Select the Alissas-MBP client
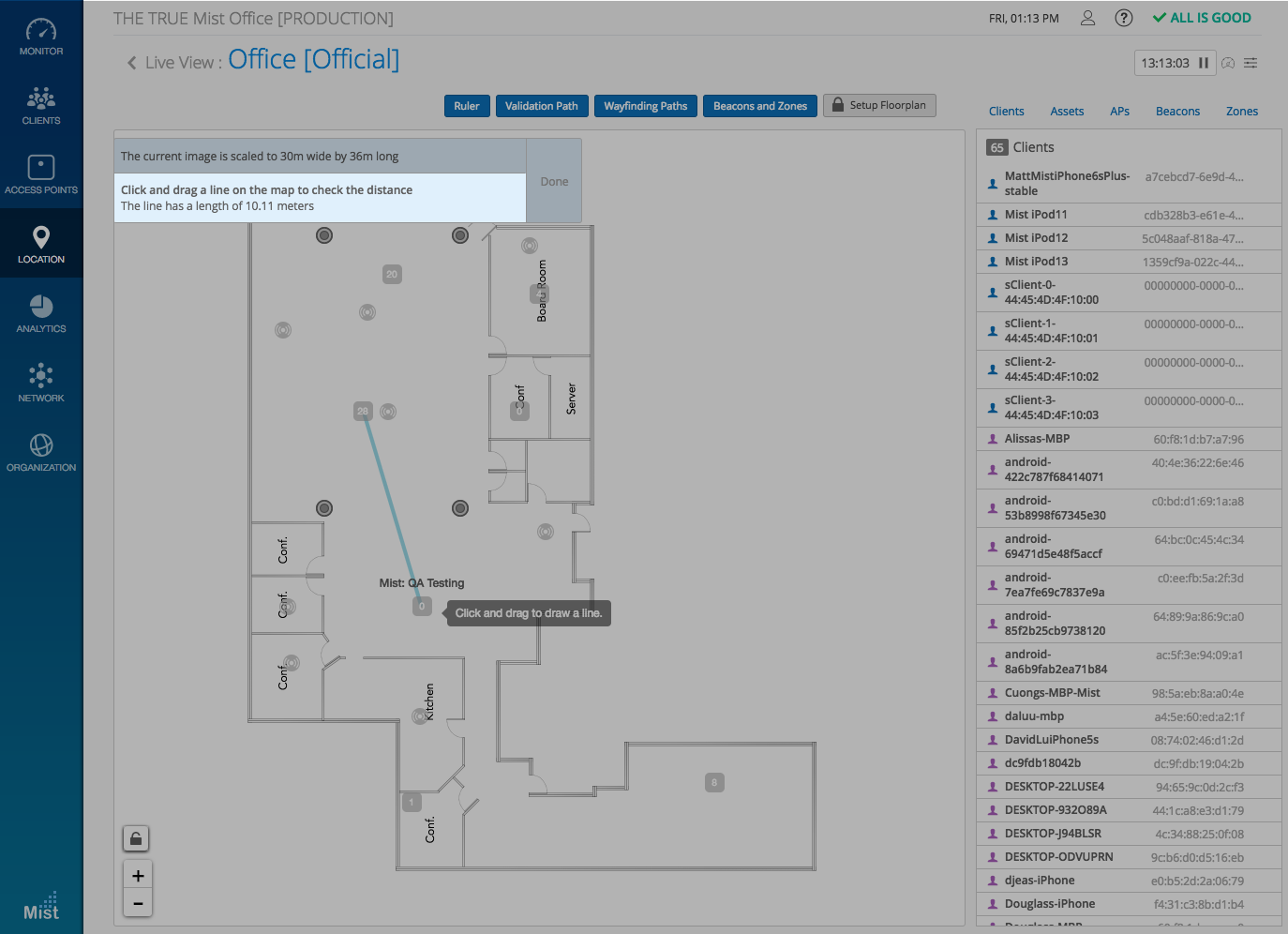 (1129, 439)
